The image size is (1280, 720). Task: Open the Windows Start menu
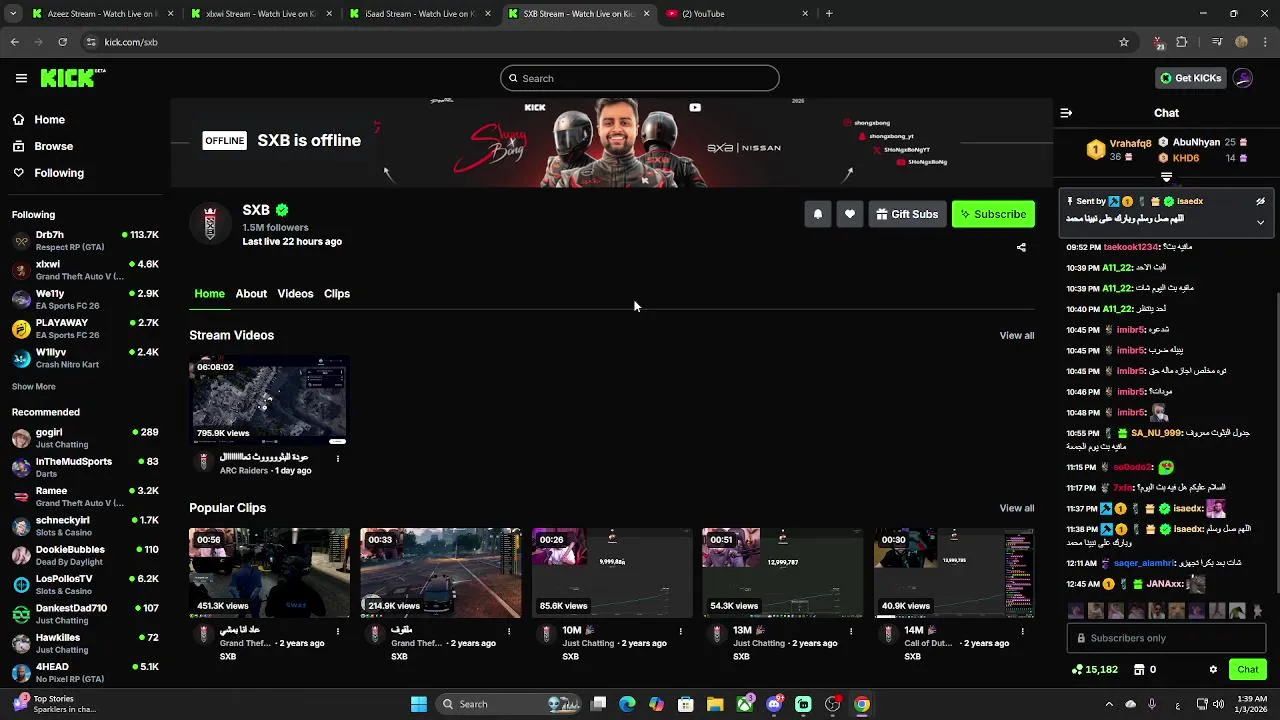click(419, 704)
